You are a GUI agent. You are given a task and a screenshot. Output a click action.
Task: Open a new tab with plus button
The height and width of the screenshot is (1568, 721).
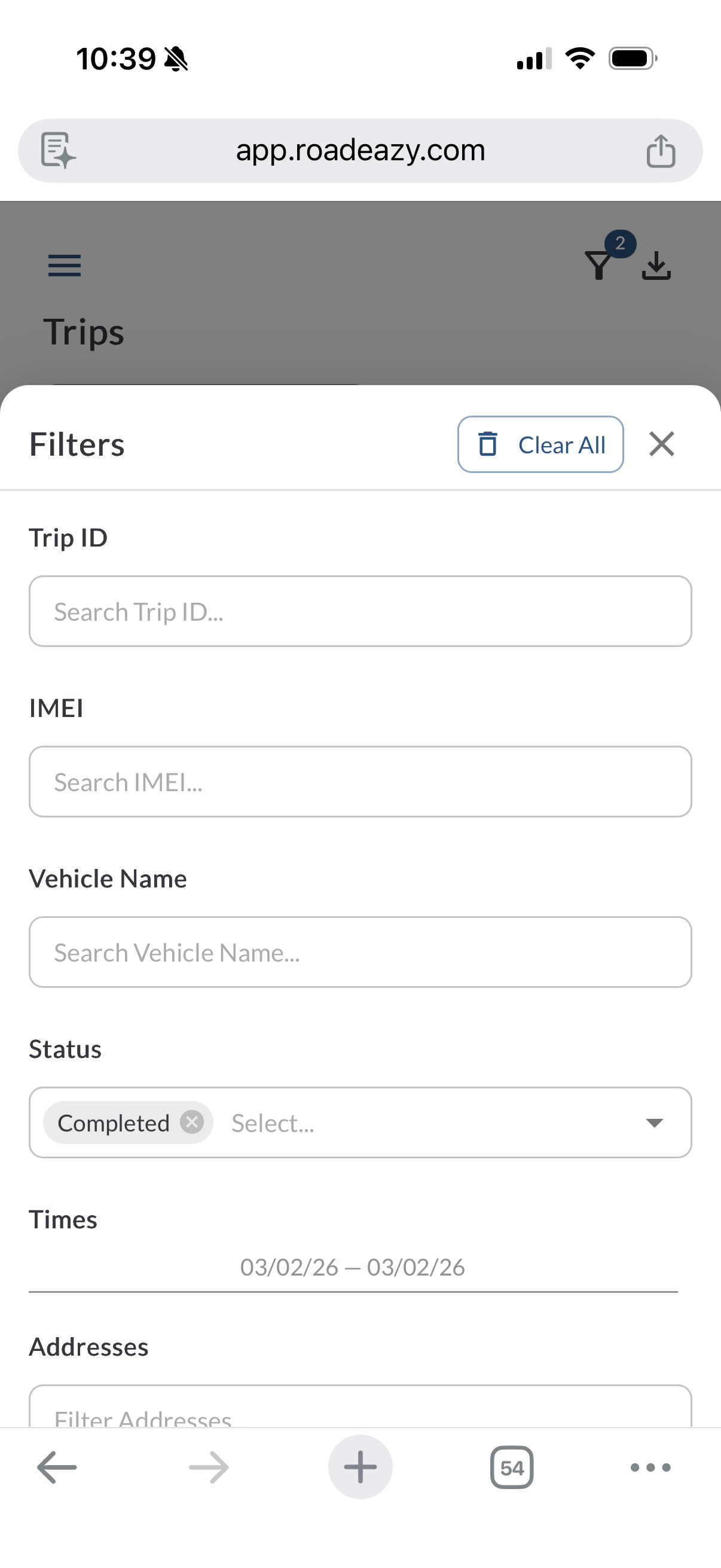(360, 1467)
